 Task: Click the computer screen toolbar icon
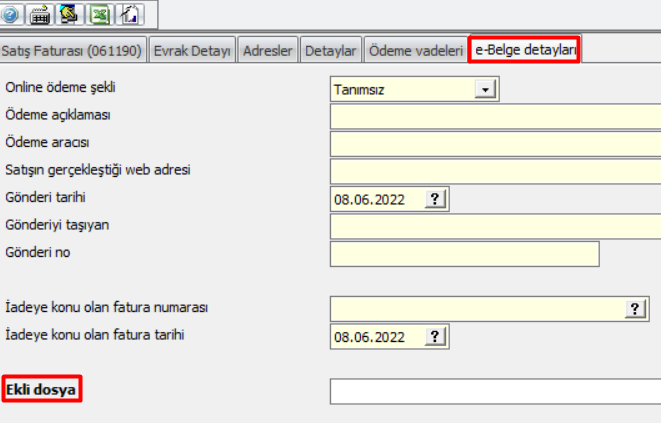click(70, 14)
